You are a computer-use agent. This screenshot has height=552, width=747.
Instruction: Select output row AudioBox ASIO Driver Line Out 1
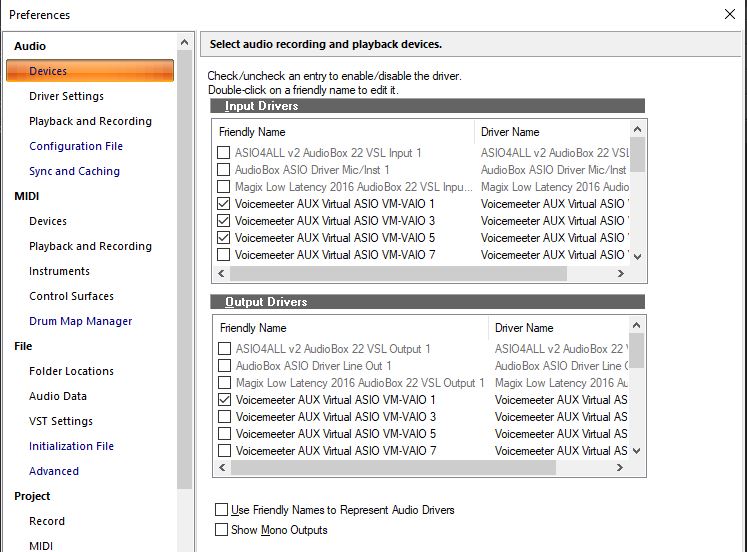[314, 366]
